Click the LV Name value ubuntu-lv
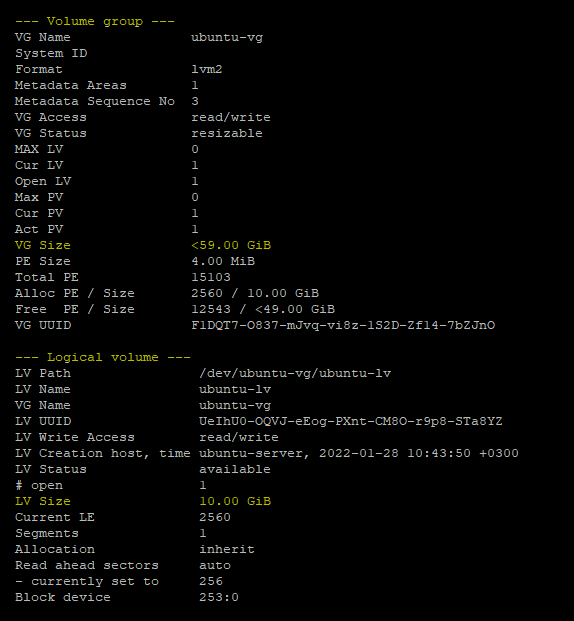Viewport: 574px width, 621px height. point(235,389)
